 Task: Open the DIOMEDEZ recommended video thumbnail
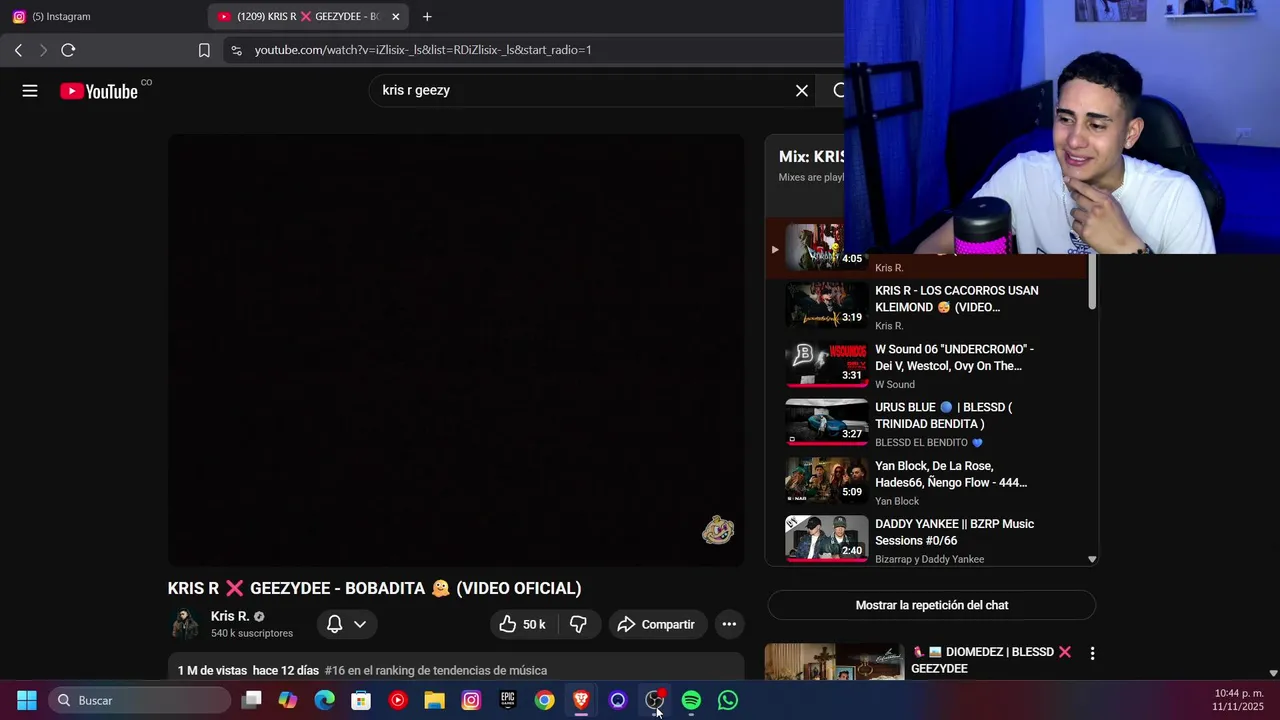pos(834,661)
